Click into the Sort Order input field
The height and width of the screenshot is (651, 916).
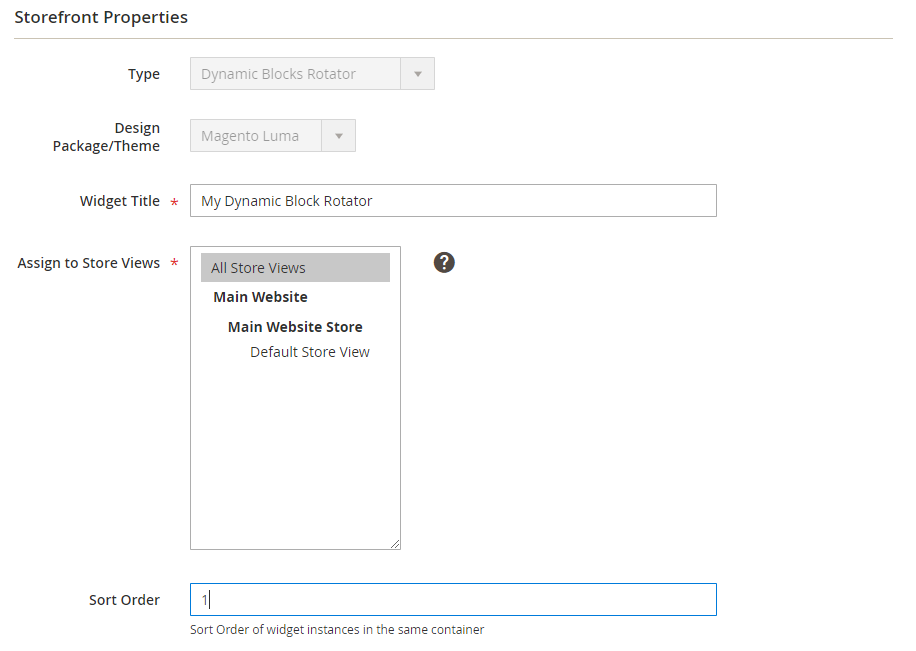coord(453,600)
